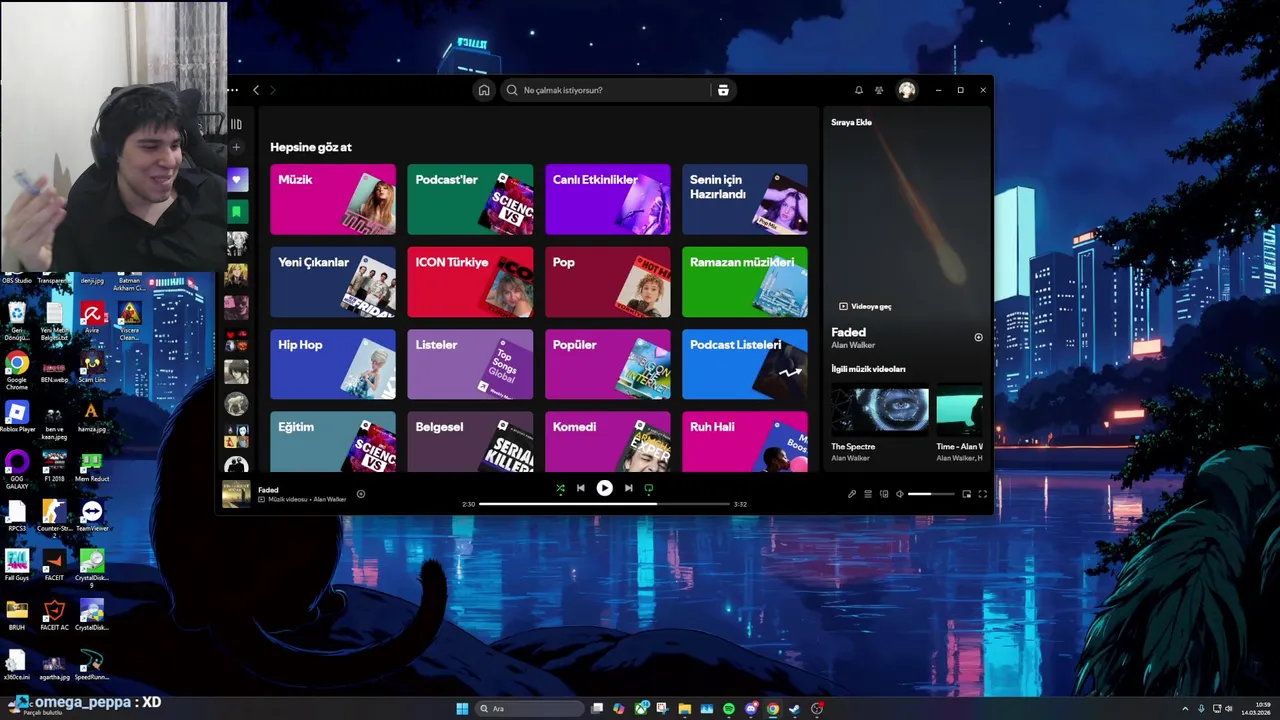Open Liked Songs heart in sidebar
Screen dimensions: 1280x720
click(x=236, y=180)
